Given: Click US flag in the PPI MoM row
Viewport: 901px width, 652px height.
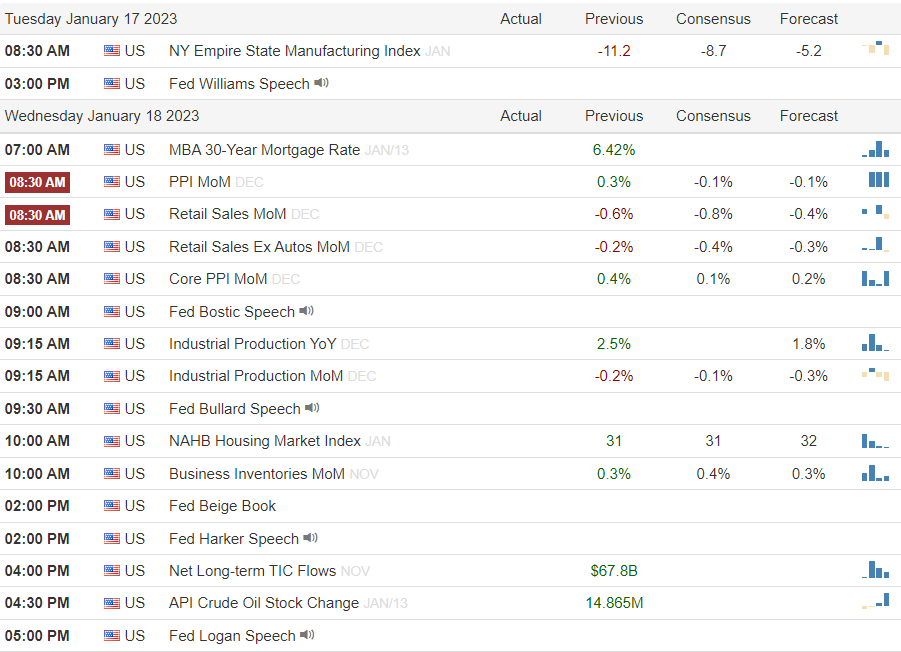Looking at the screenshot, I should coord(111,182).
